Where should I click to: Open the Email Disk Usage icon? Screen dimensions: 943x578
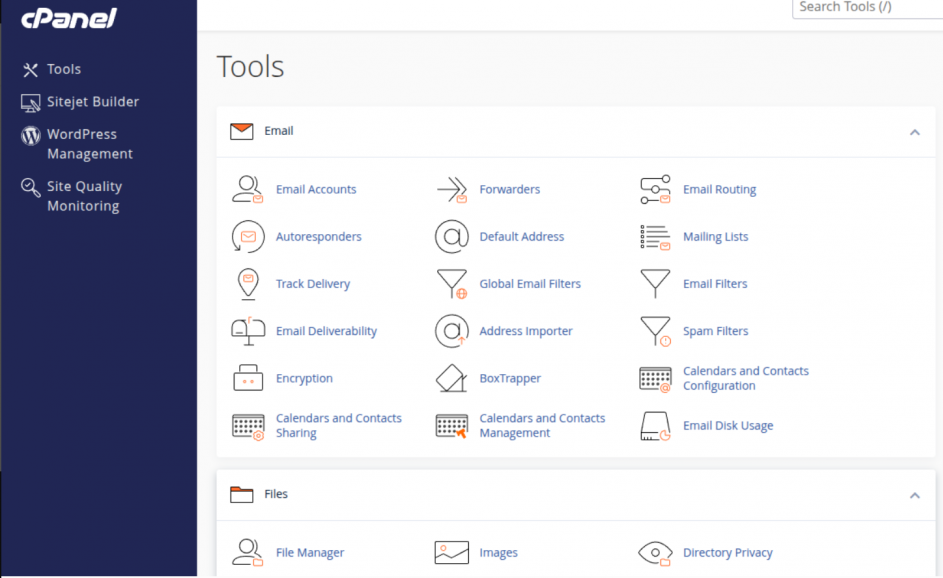pos(655,426)
